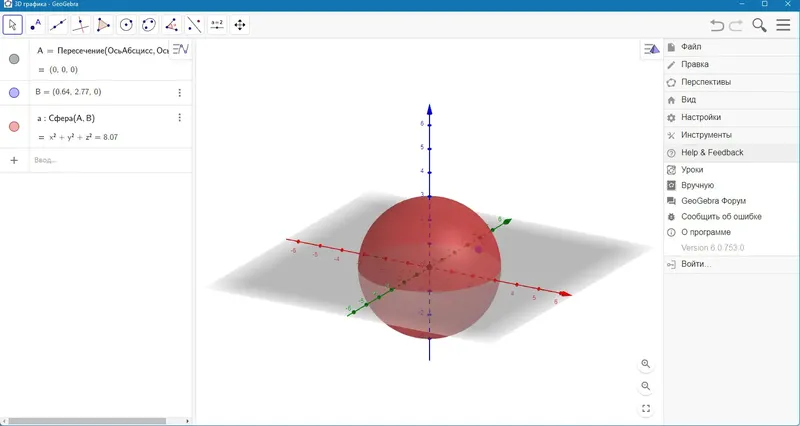The image size is (800, 426).
Task: Open the Уроки tutorials entry
Action: point(731,170)
